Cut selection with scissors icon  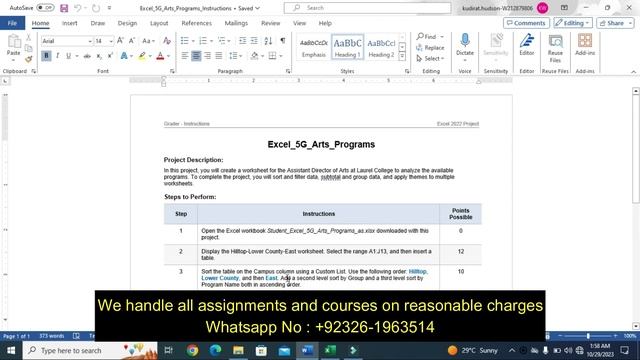29,38
